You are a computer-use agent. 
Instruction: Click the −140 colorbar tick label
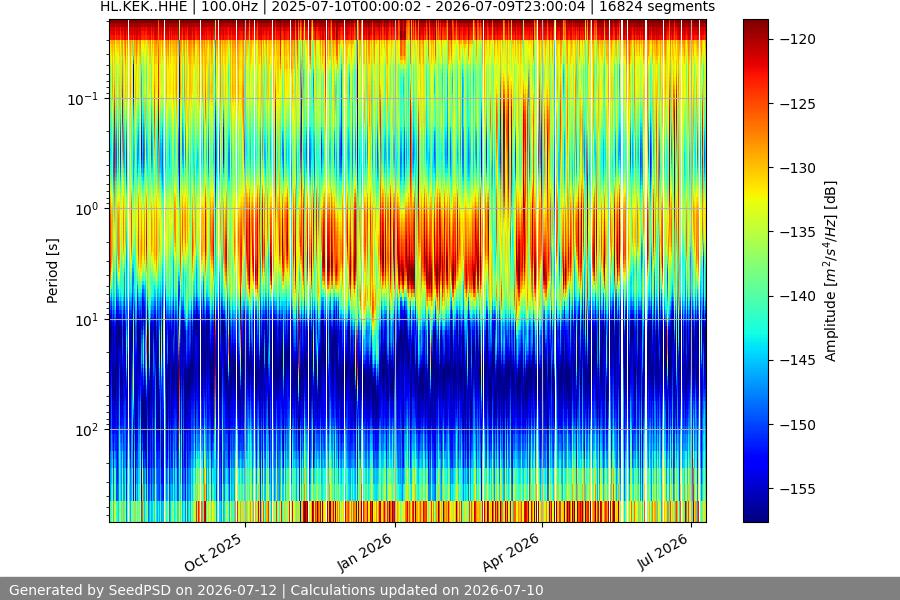tap(798, 296)
